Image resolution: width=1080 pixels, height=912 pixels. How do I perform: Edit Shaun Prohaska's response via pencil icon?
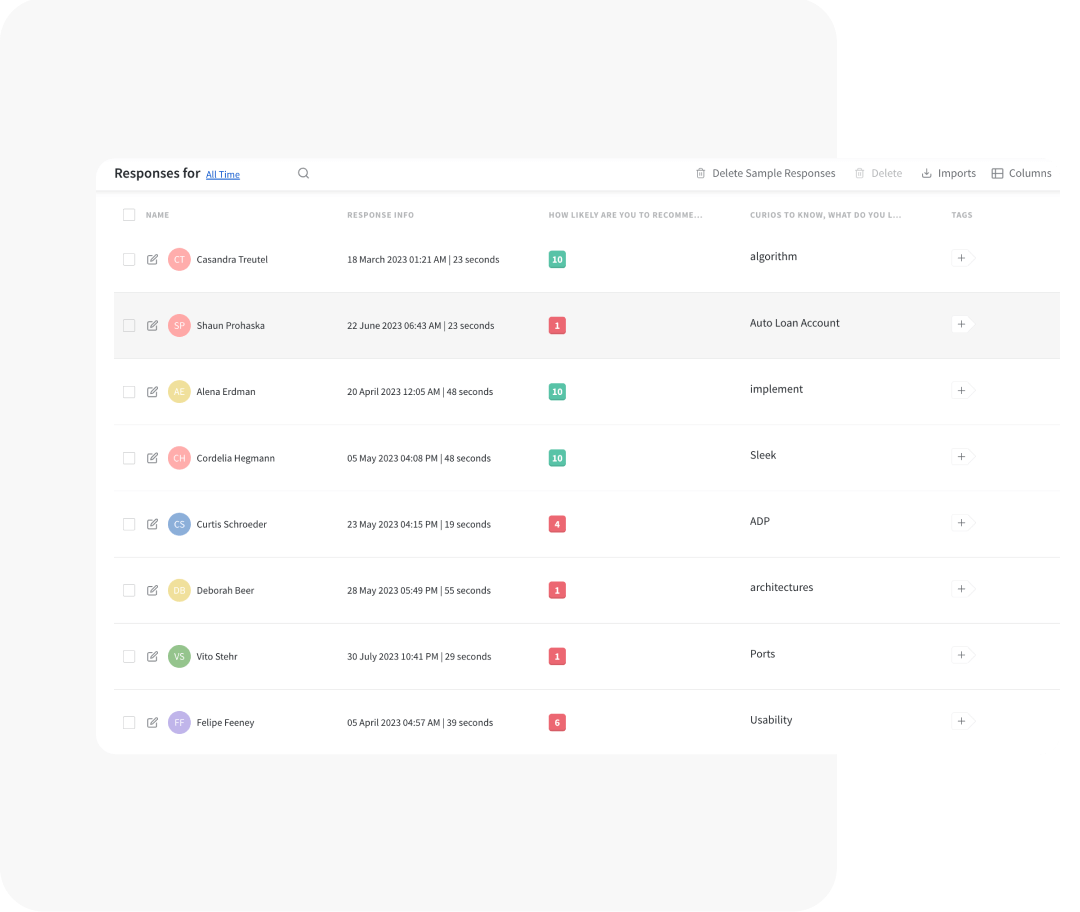click(x=152, y=325)
